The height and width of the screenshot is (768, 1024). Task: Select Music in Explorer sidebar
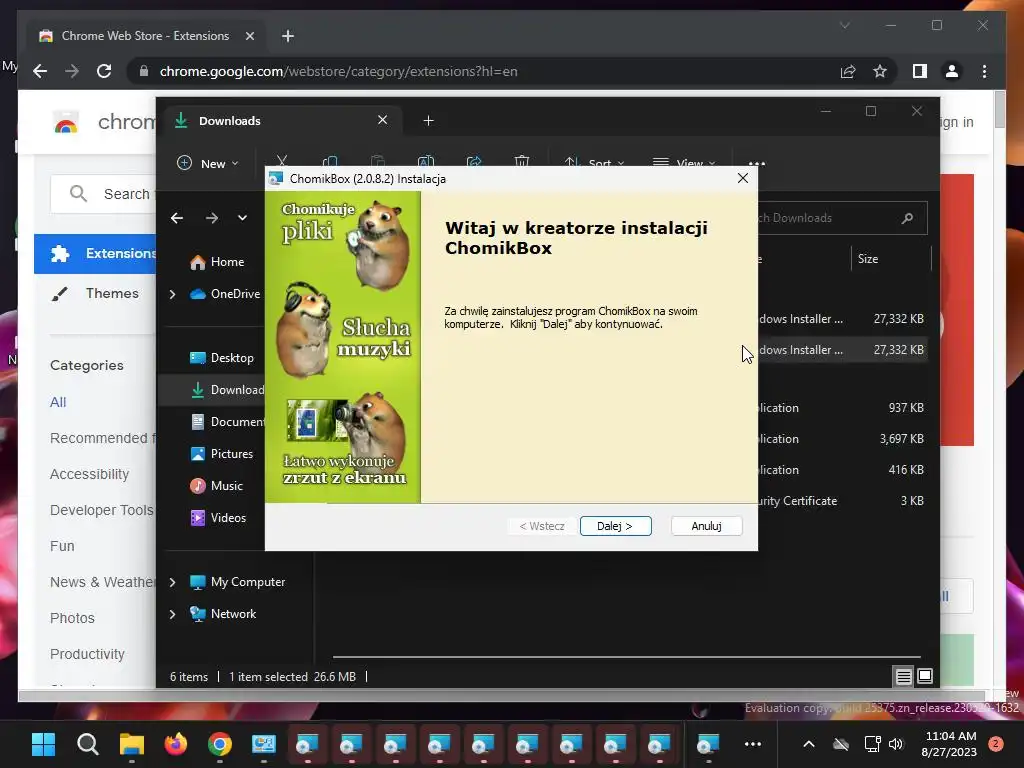[x=217, y=486]
